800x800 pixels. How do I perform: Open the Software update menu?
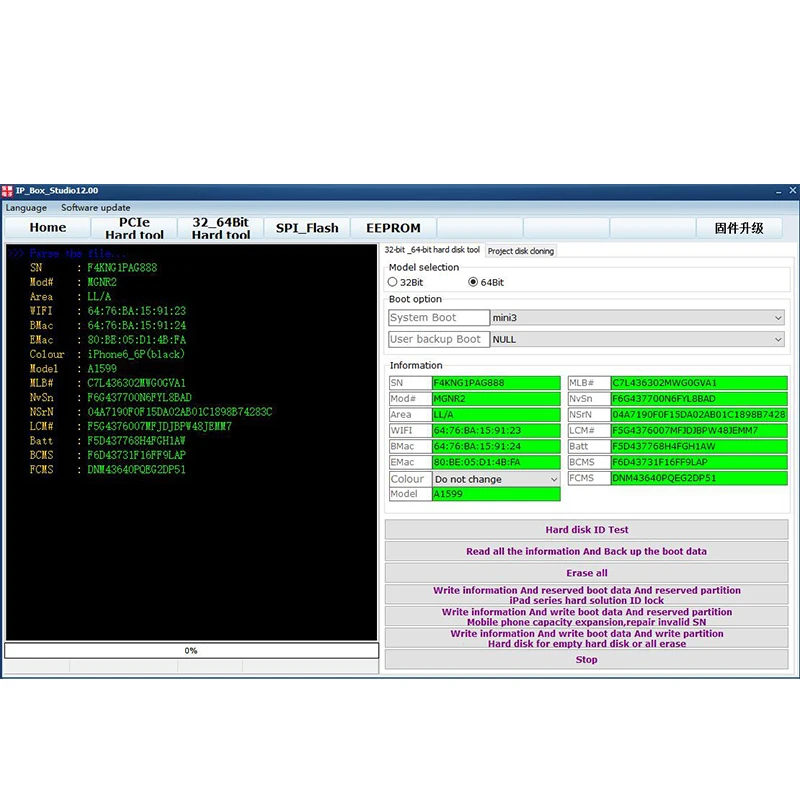(x=95, y=208)
